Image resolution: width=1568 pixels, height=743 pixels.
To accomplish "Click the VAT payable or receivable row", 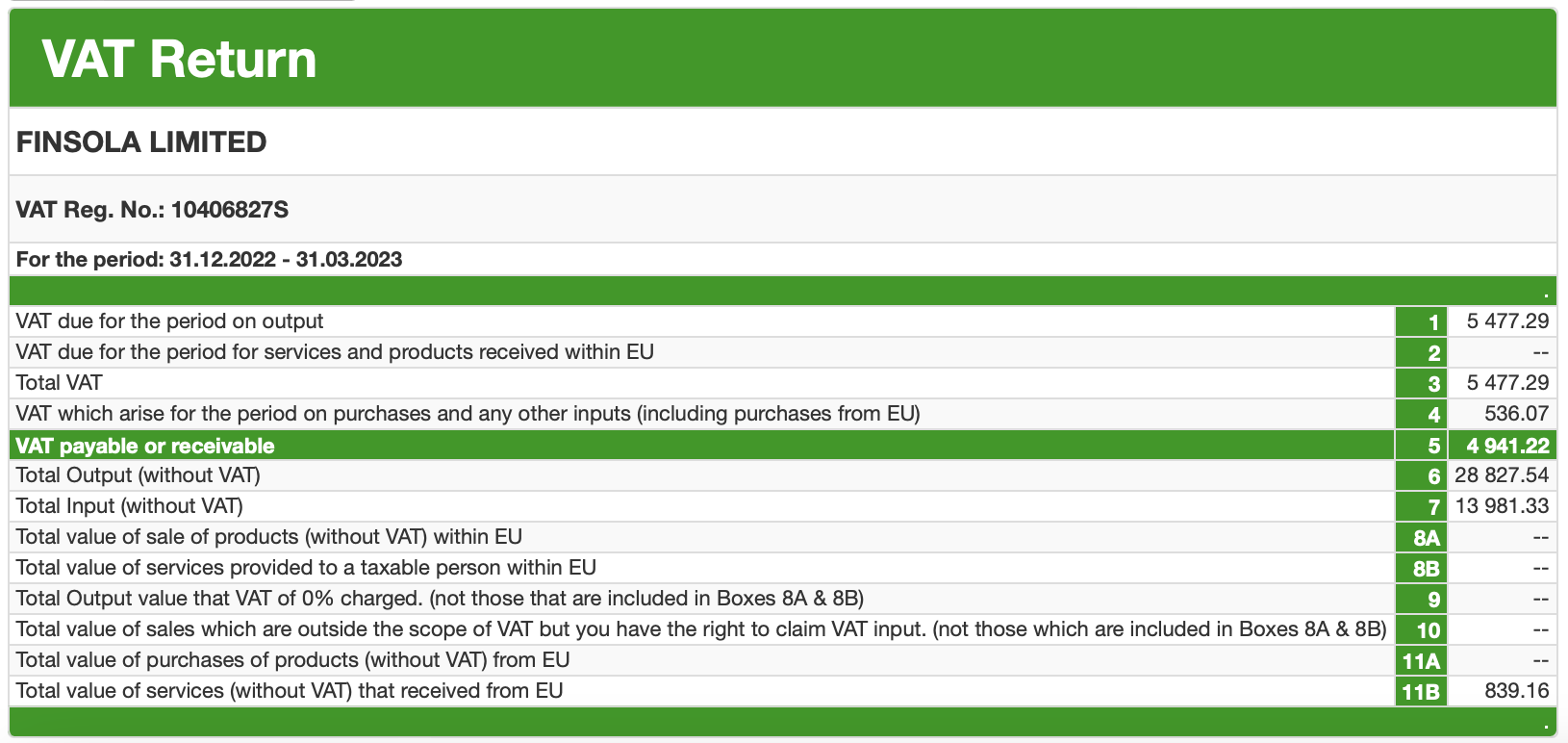I will point(783,445).
